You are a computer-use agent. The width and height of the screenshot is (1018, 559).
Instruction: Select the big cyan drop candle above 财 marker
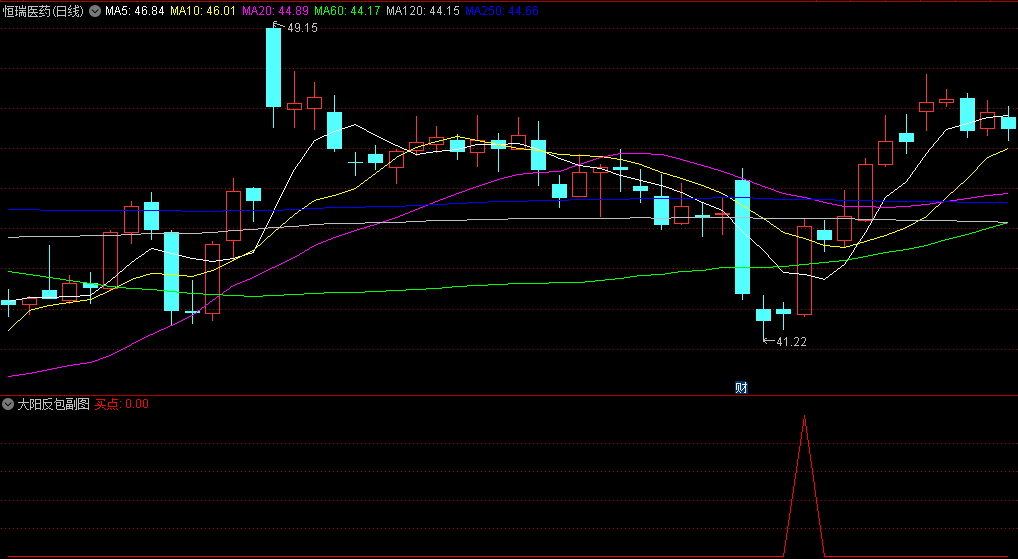[742, 237]
